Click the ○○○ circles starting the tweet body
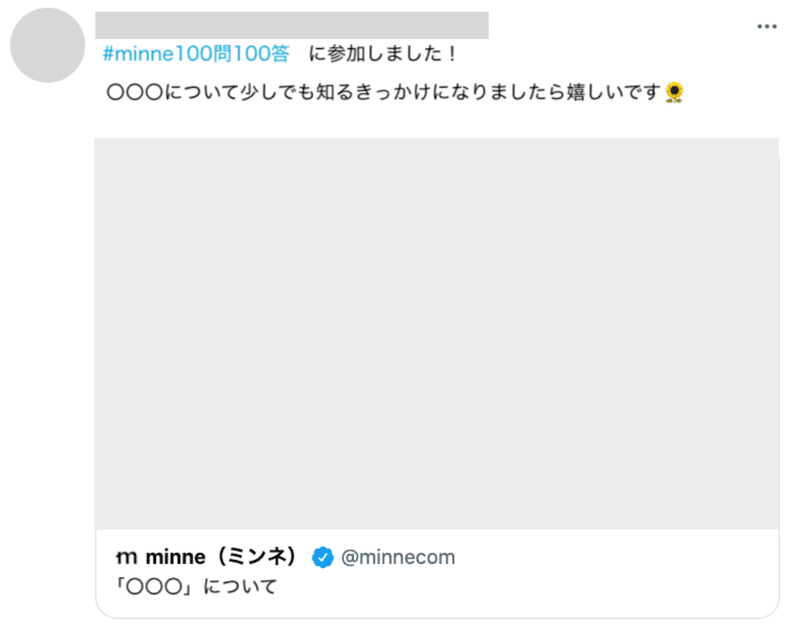This screenshot has width=800, height=641. [135, 92]
